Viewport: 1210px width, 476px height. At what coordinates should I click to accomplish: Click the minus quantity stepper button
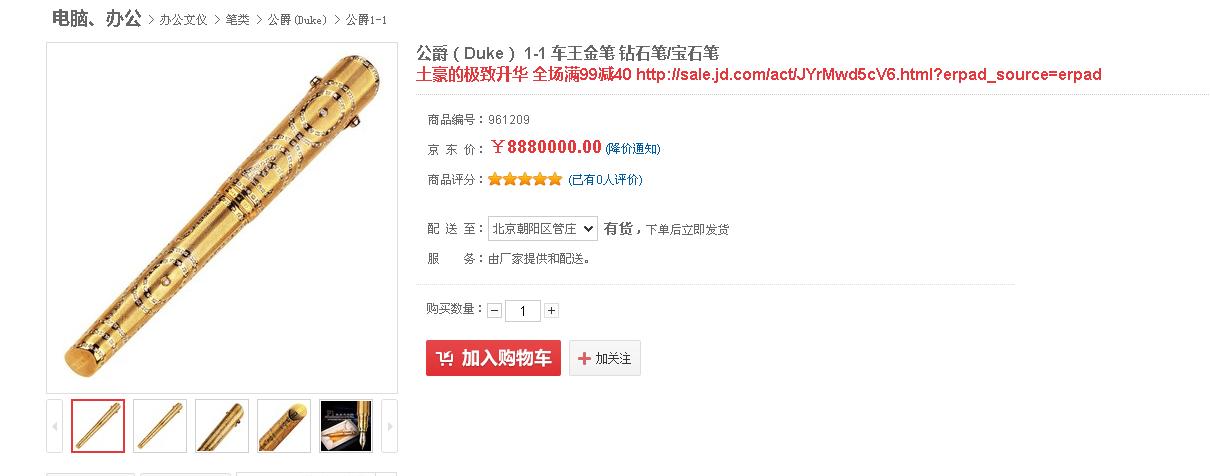coord(495,311)
